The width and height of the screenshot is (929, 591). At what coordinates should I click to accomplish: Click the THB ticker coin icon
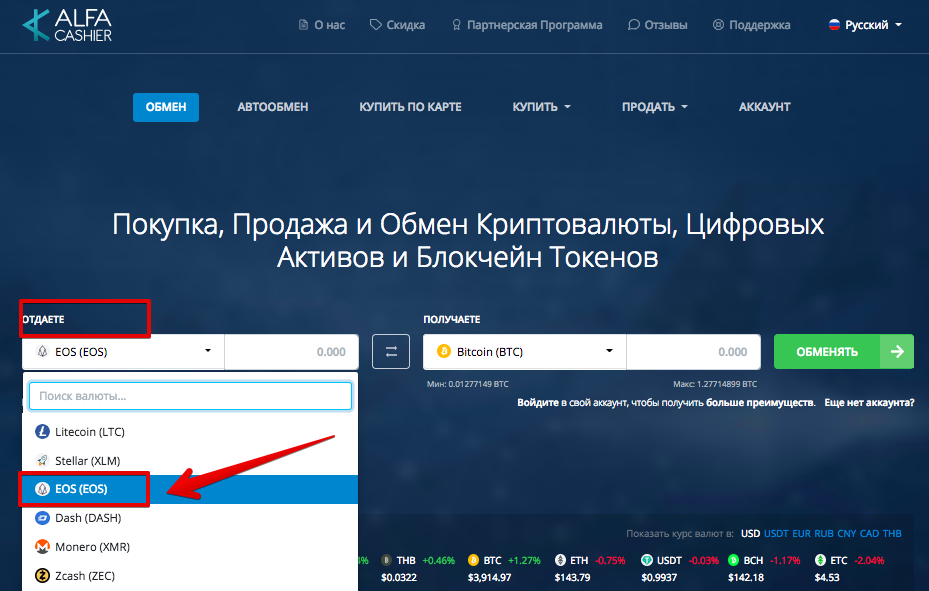pyautogui.click(x=386, y=560)
